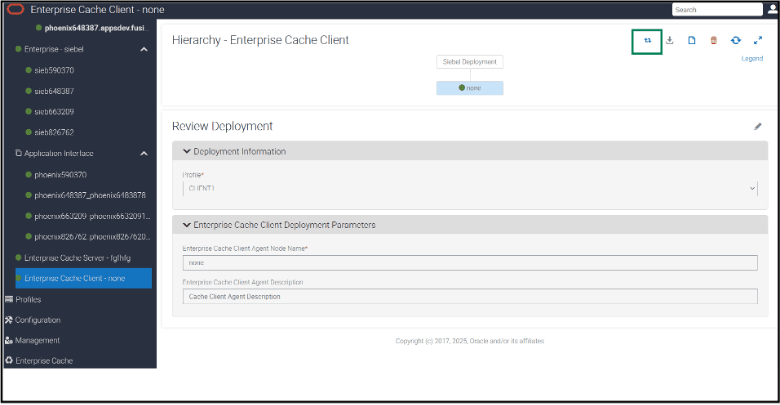This screenshot has height=405, width=780.
Task: Select phoenix590370 in the sidebar
Action: tap(60, 175)
